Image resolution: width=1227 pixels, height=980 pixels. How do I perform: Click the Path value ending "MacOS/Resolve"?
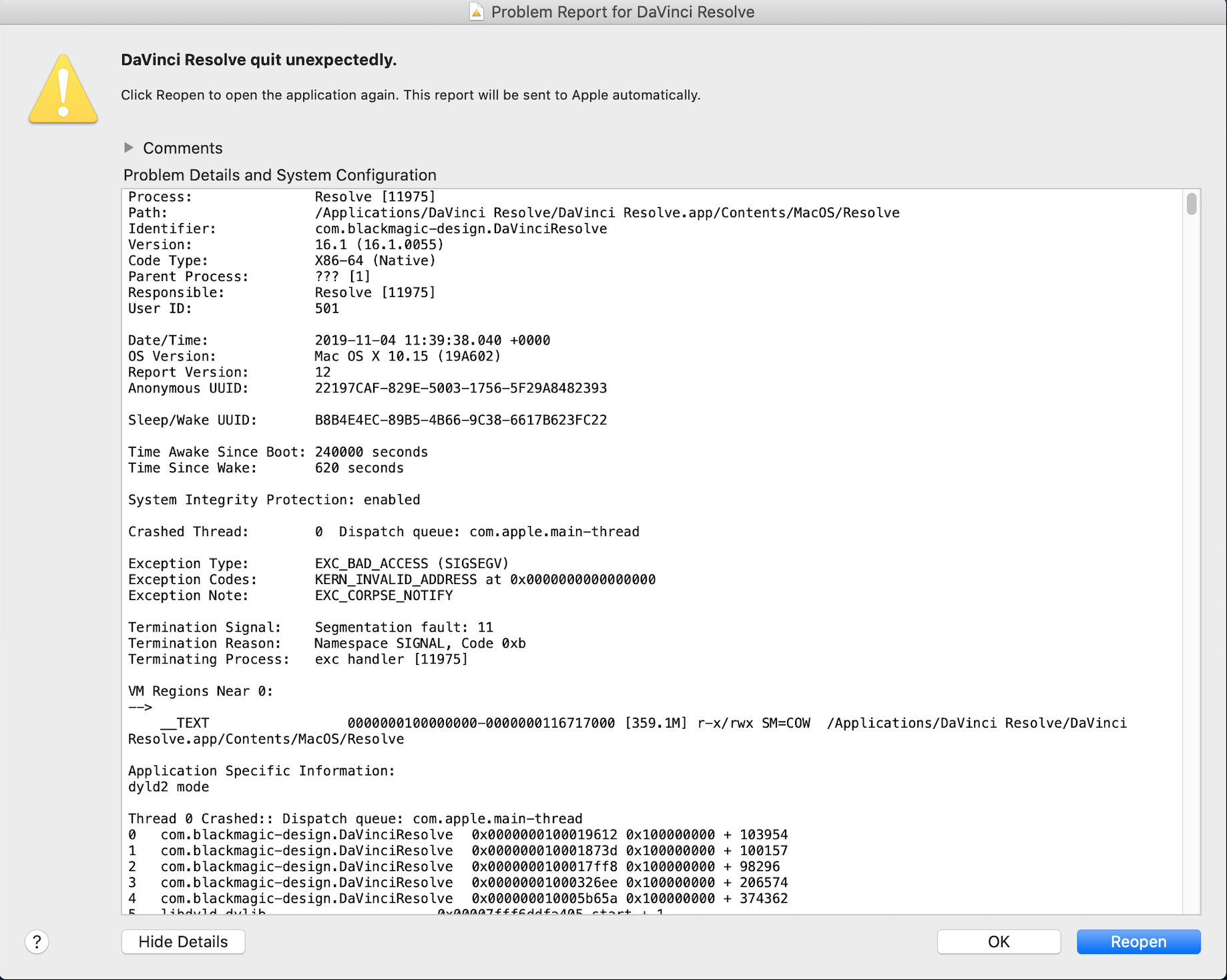tap(607, 212)
